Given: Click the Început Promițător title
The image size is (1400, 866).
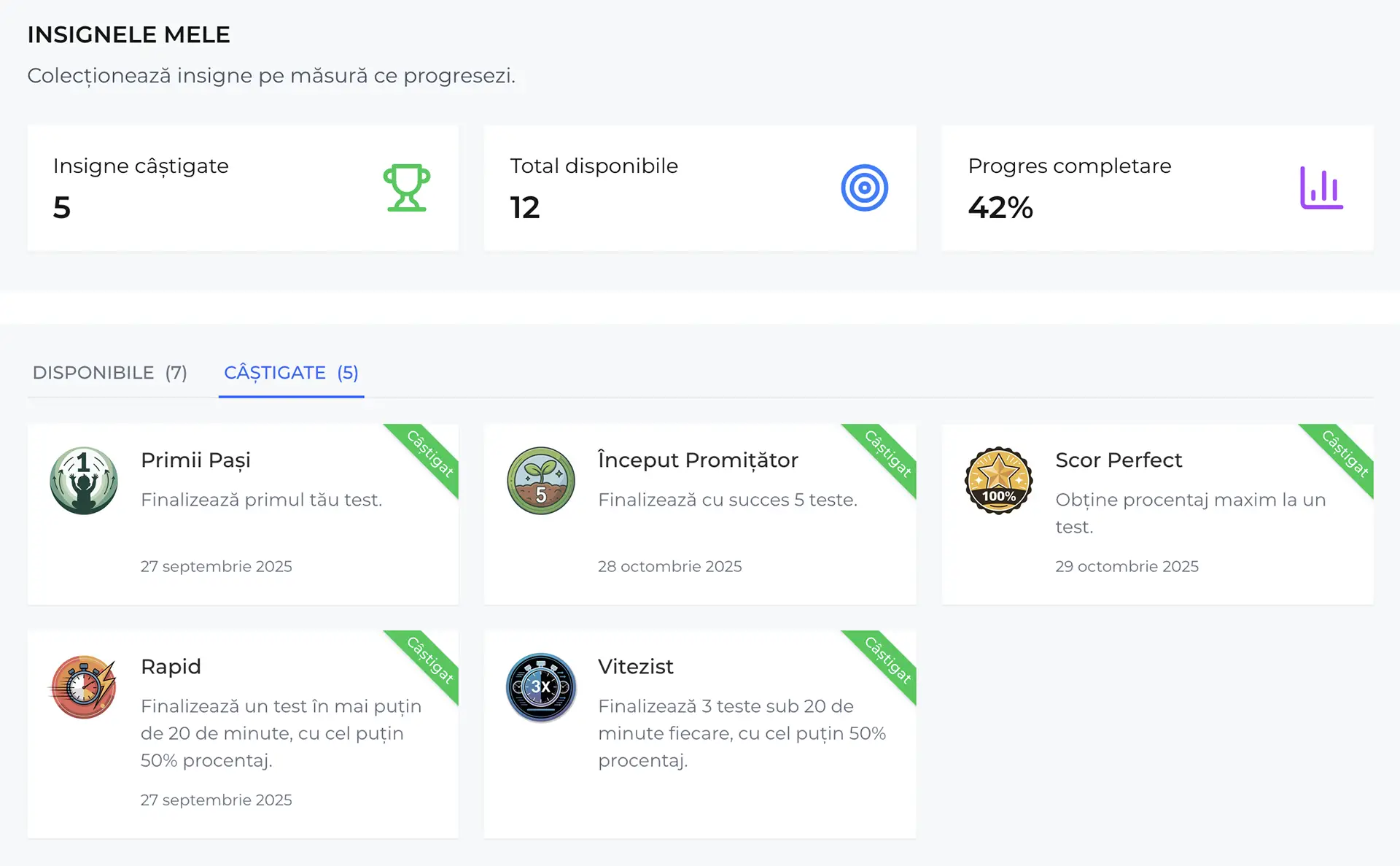Looking at the screenshot, I should [x=698, y=460].
